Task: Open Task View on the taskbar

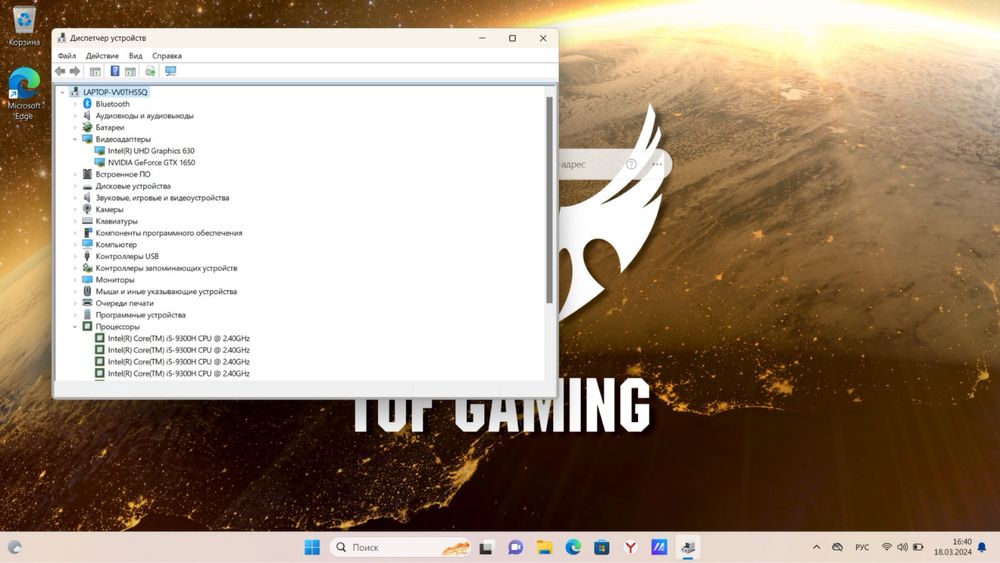Action: tap(487, 547)
